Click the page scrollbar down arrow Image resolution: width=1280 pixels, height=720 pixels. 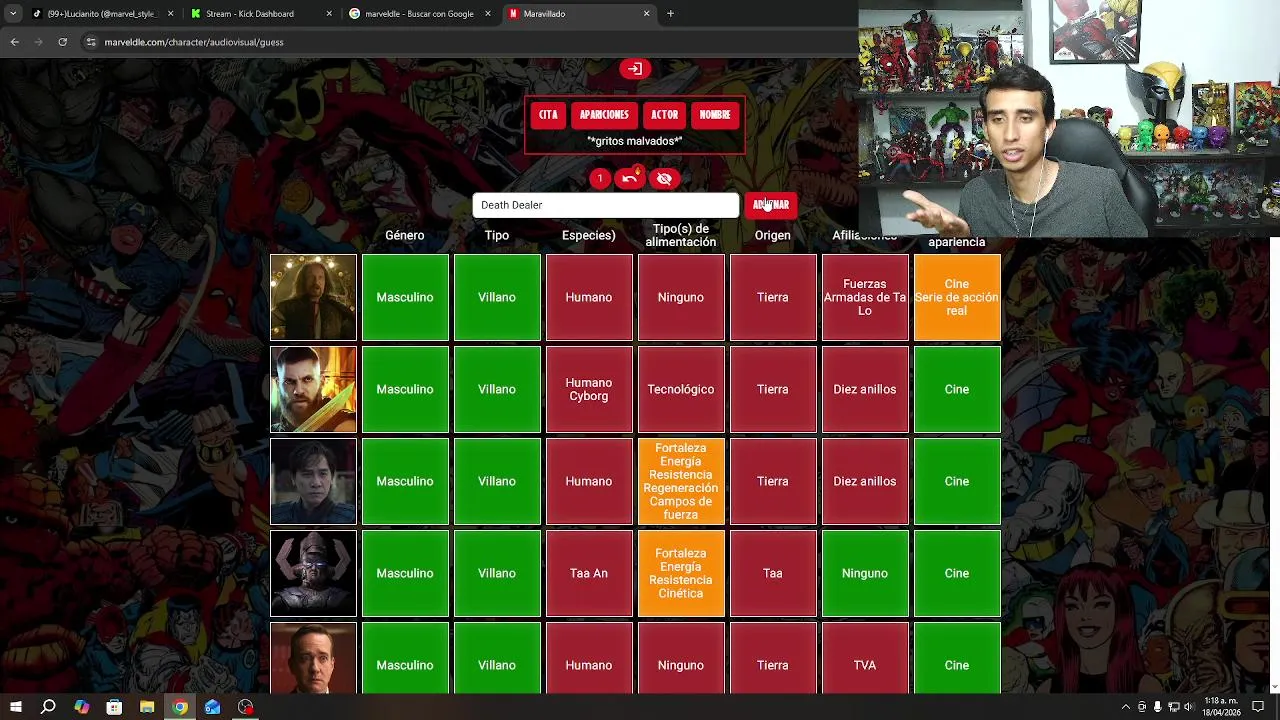pyautogui.click(x=1274, y=687)
